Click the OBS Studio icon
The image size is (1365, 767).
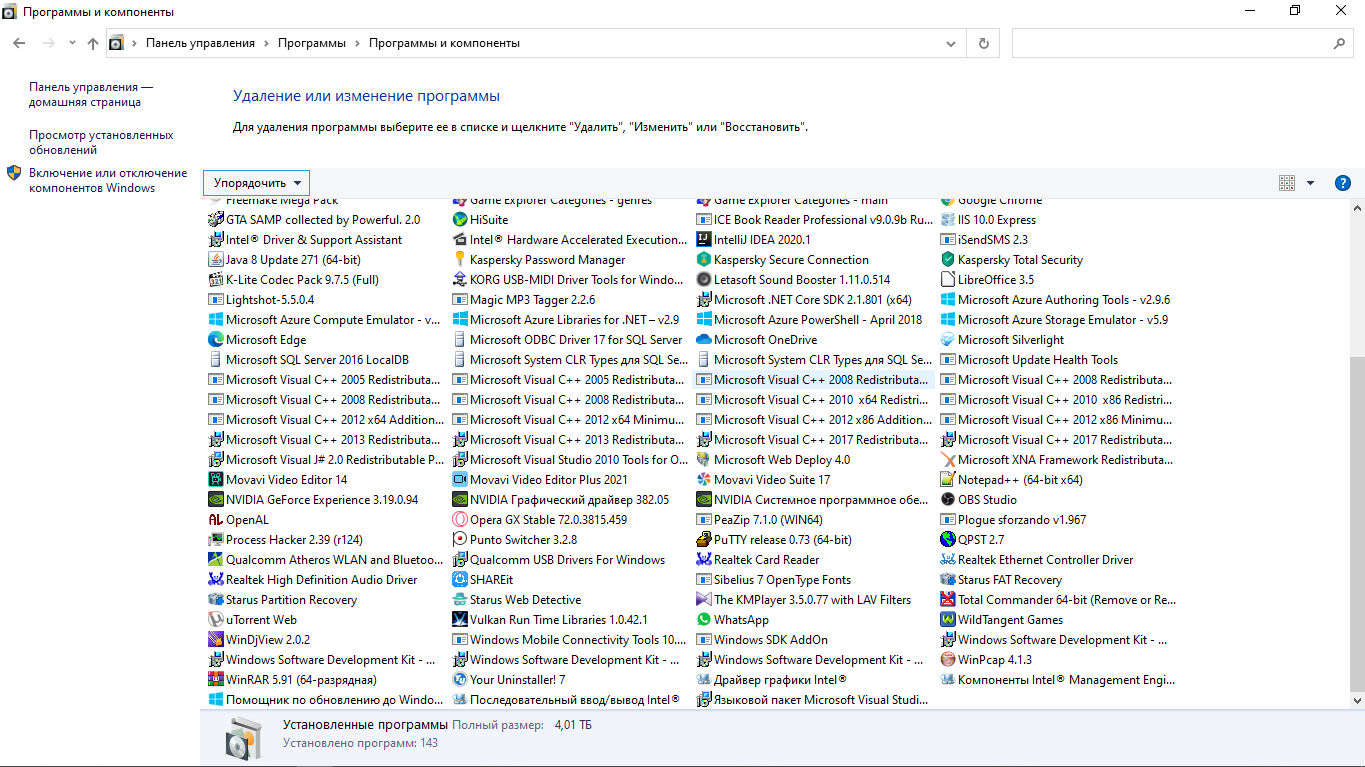948,500
